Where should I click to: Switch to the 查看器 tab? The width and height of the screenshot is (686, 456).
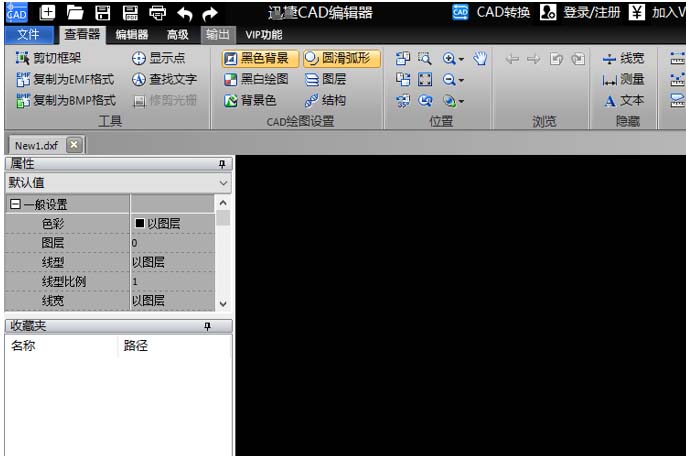(82, 35)
